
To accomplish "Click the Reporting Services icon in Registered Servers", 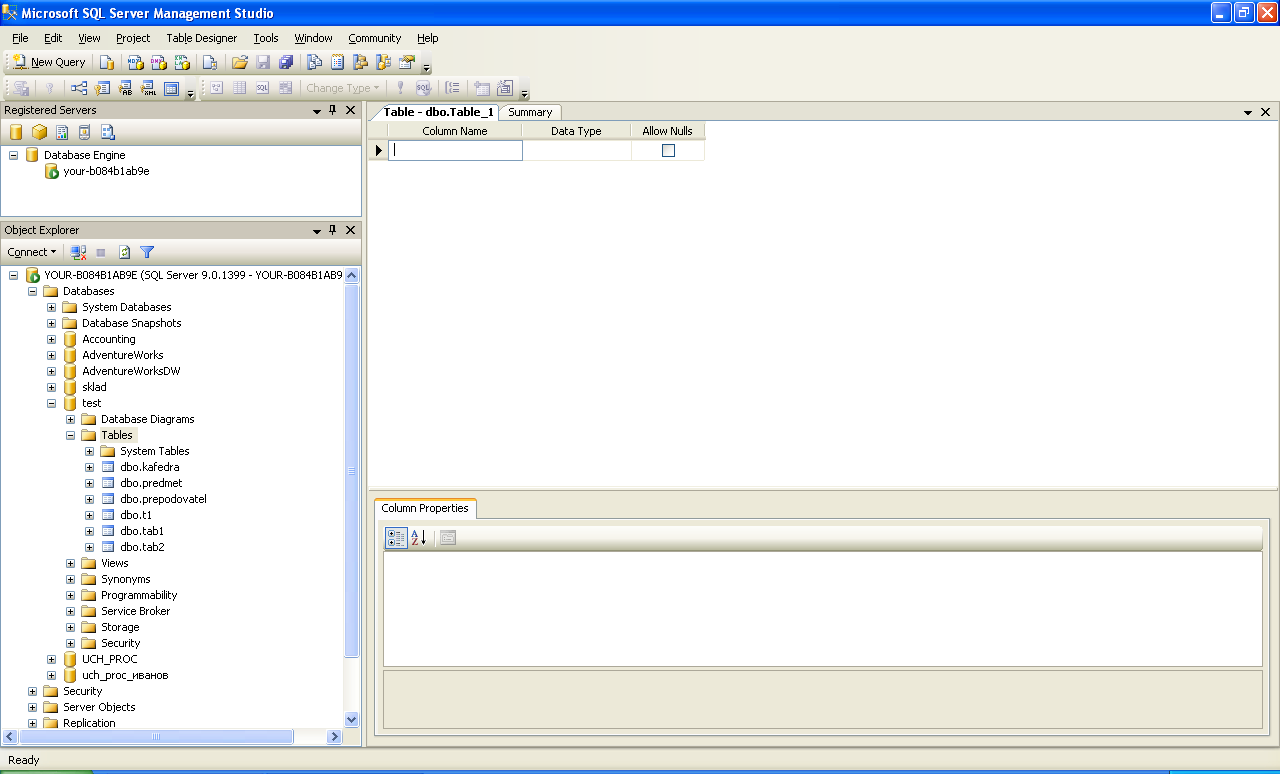I will (x=62, y=132).
